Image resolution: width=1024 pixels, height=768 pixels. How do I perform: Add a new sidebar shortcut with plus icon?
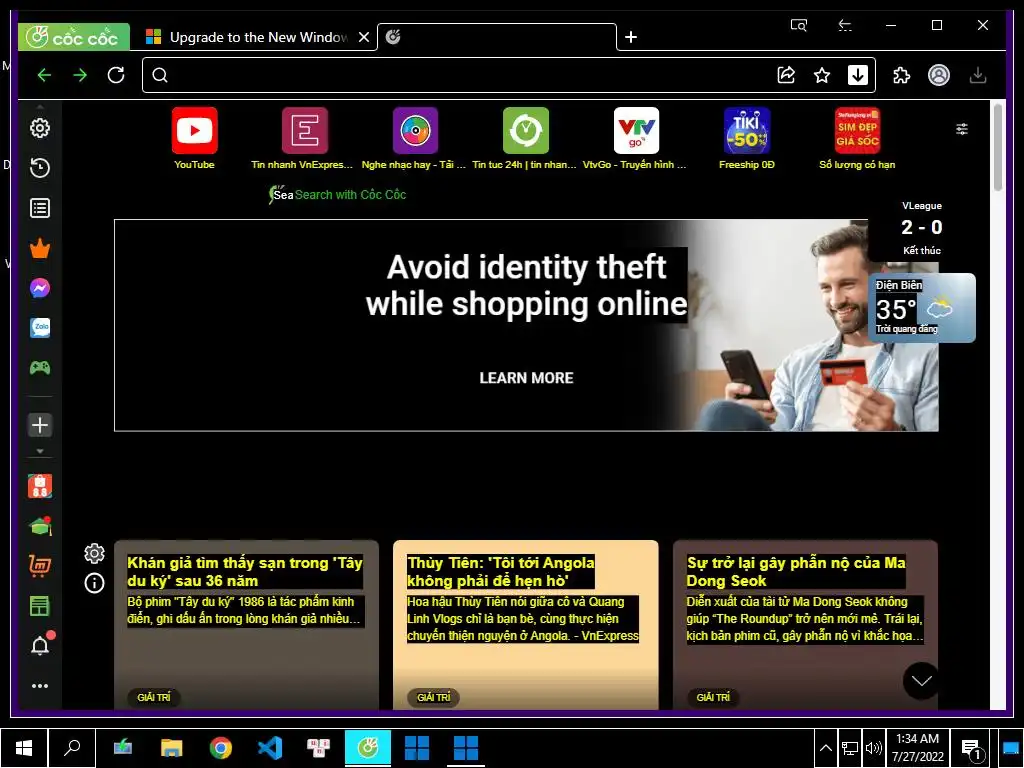(40, 425)
